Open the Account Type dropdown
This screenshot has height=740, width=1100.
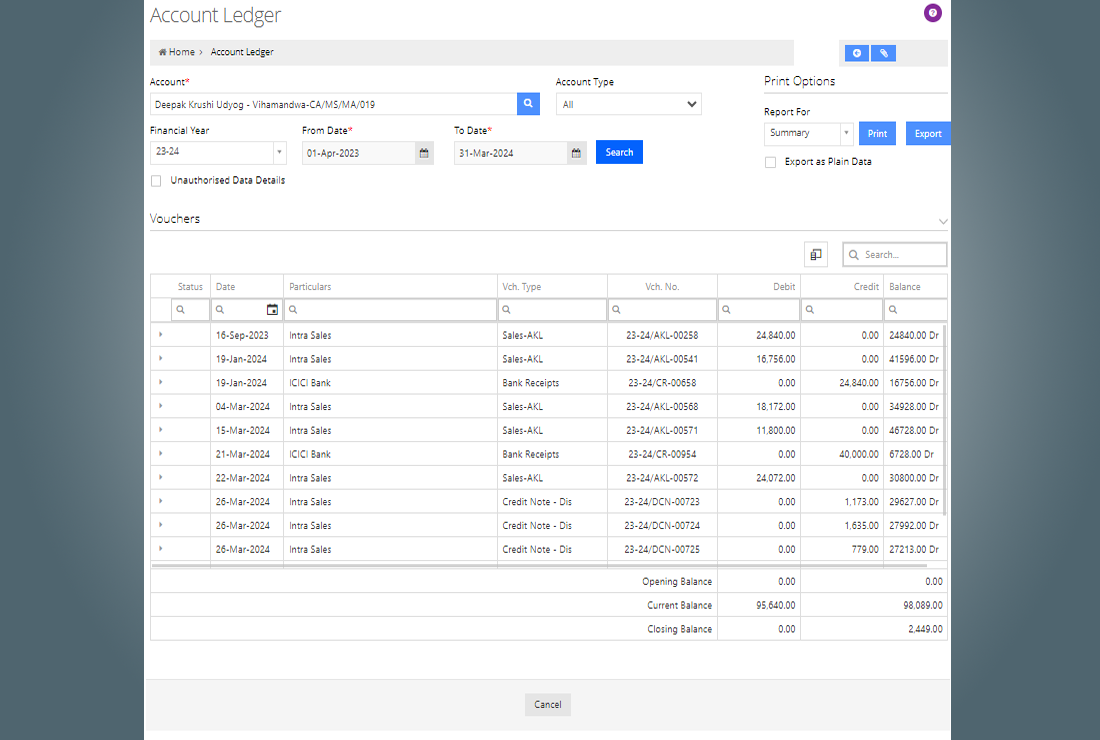[629, 104]
